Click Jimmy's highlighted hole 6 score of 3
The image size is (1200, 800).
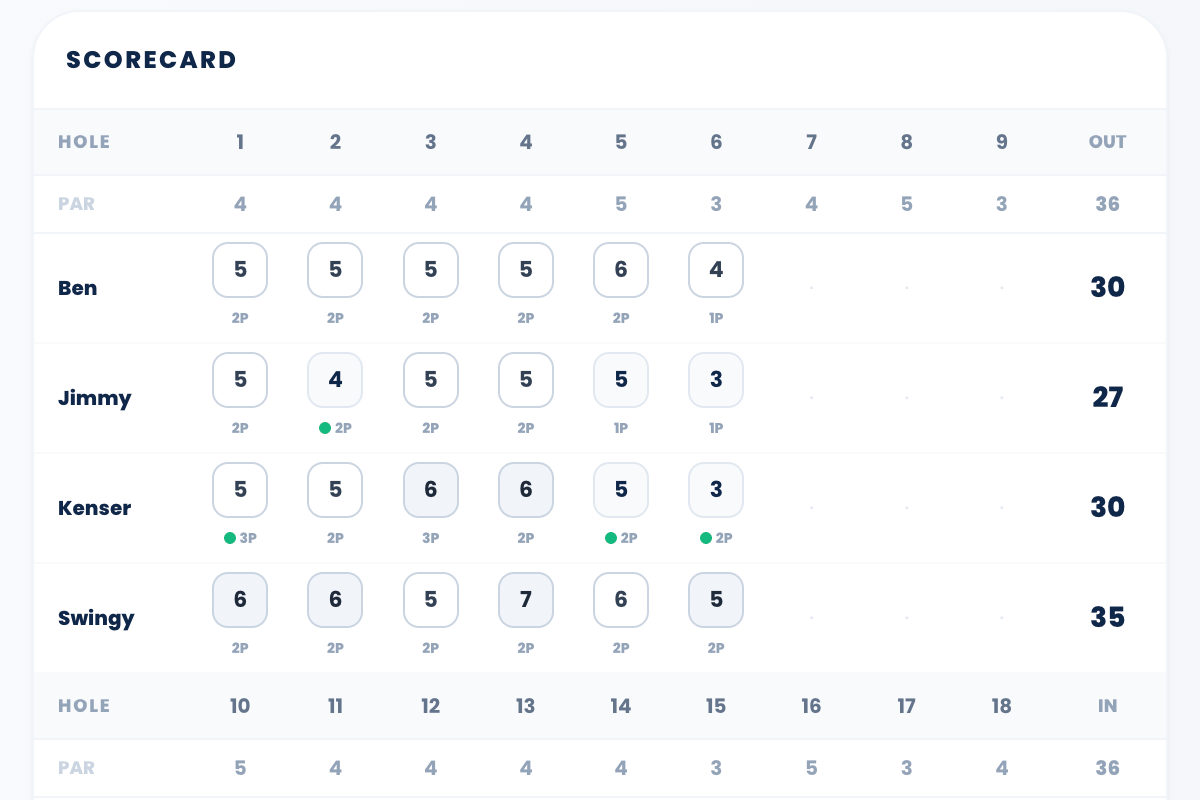click(716, 380)
